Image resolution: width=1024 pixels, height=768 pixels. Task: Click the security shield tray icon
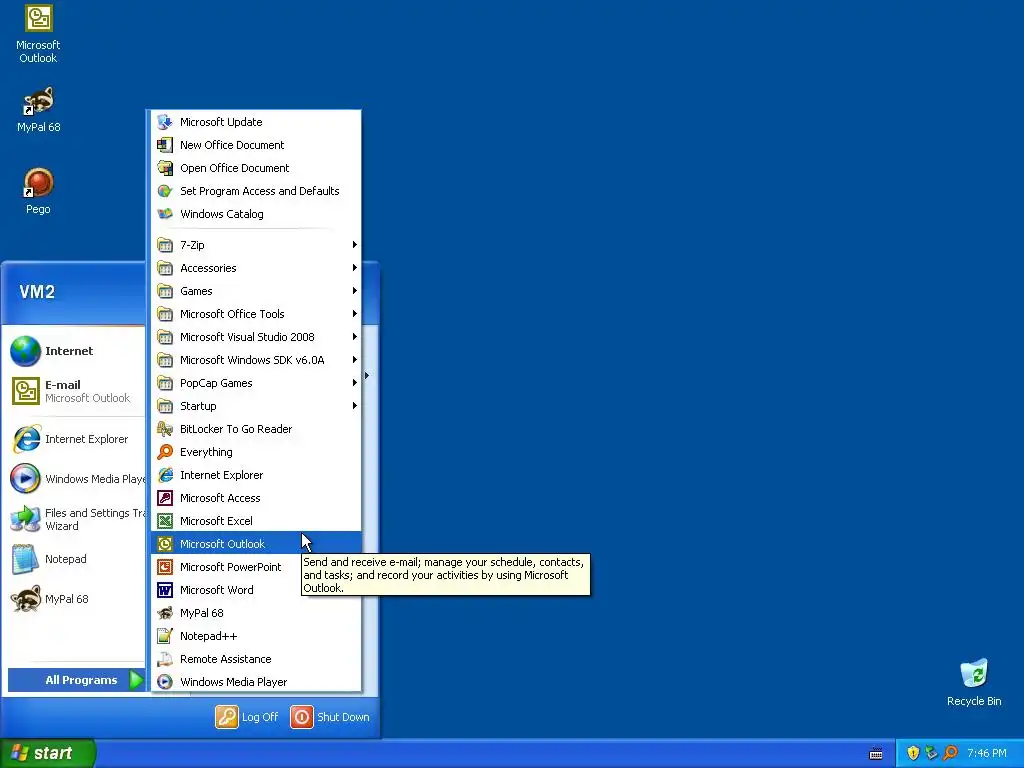coord(913,753)
